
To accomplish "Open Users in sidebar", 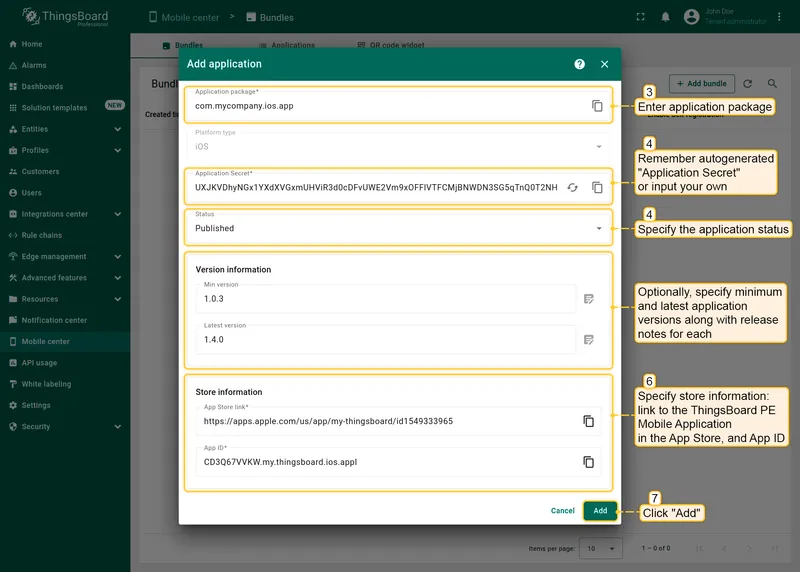I will [x=65, y=193].
